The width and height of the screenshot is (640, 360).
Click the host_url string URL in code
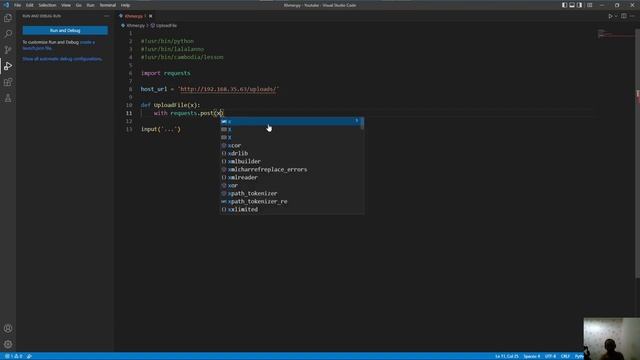click(229, 89)
